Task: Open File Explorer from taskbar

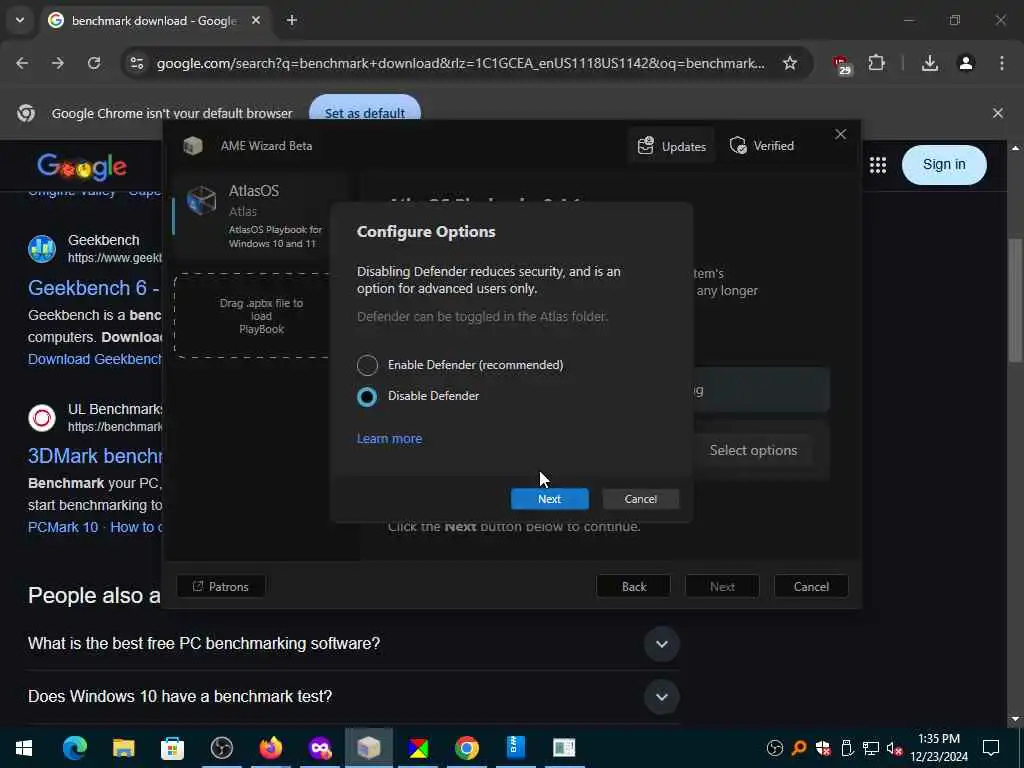Action: click(123, 748)
